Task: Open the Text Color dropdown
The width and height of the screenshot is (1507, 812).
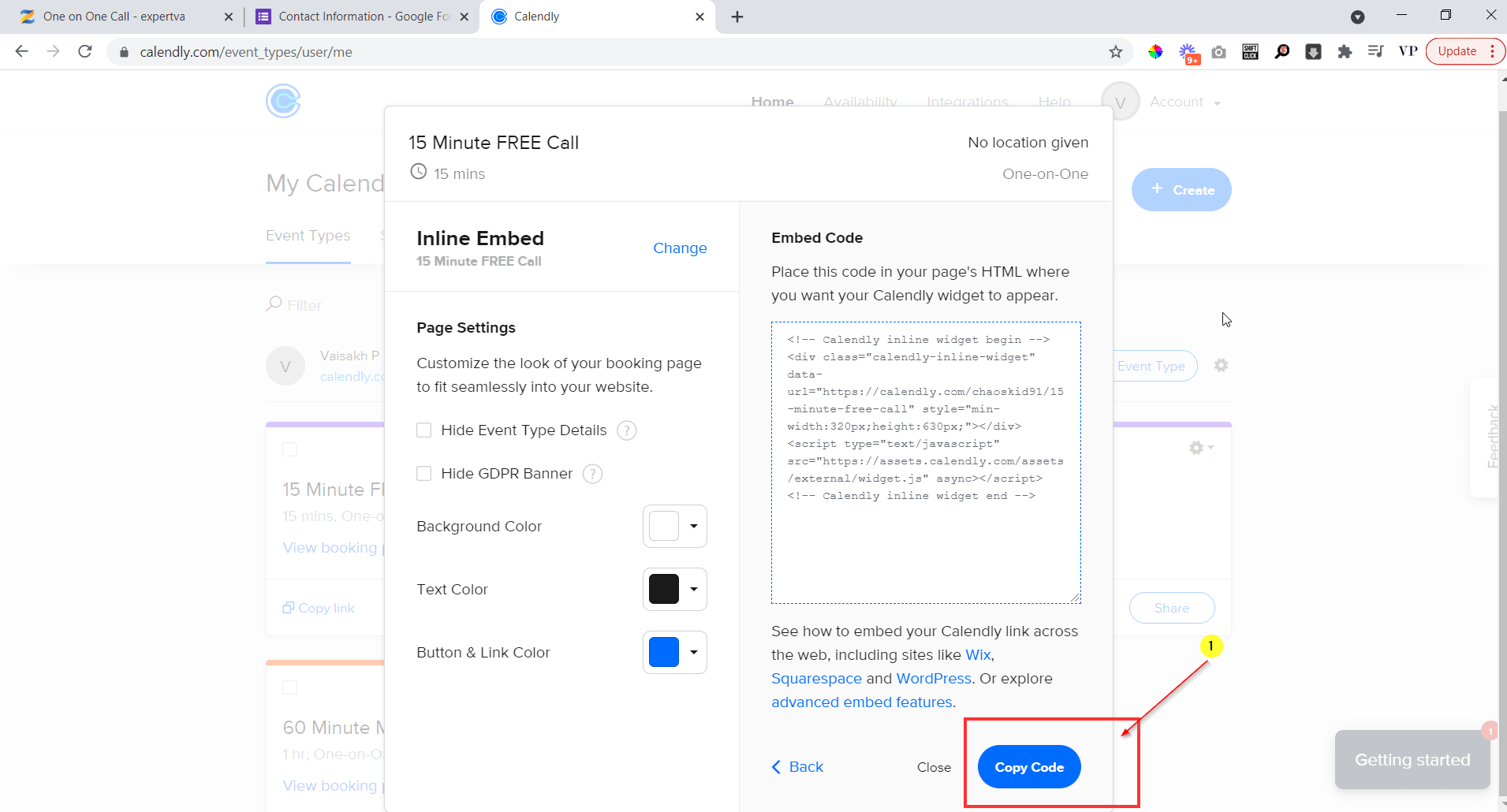Action: [x=674, y=589]
